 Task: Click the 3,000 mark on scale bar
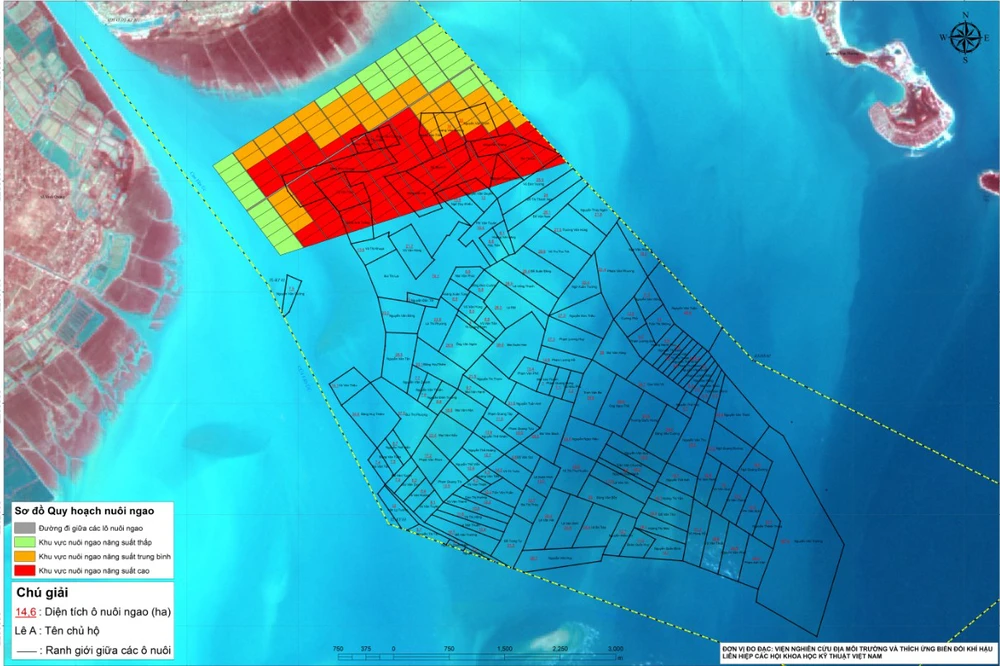click(615, 649)
